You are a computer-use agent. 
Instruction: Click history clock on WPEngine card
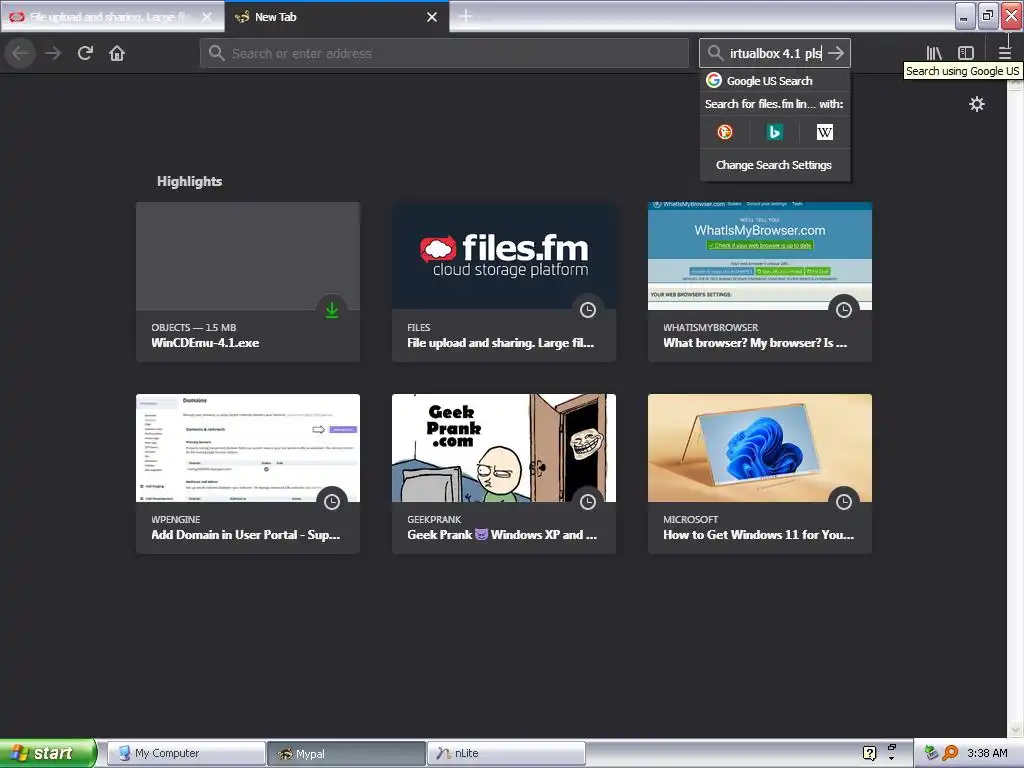(x=332, y=502)
